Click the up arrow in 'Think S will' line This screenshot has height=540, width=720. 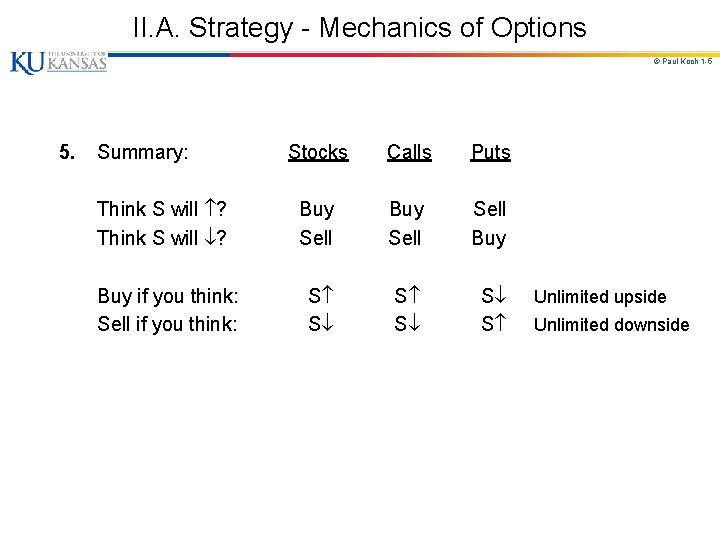(210, 209)
